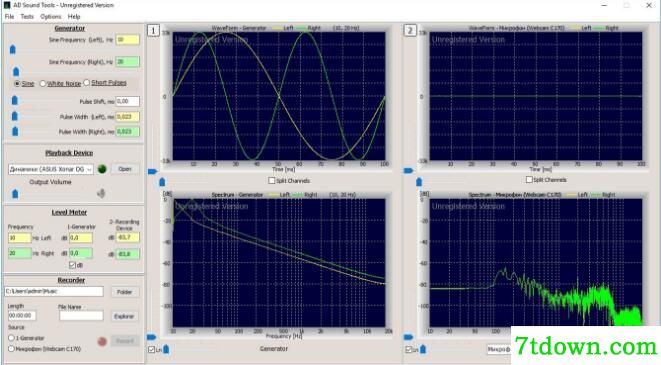Open the Tests menu
This screenshot has width=661, height=365.
[x=27, y=16]
